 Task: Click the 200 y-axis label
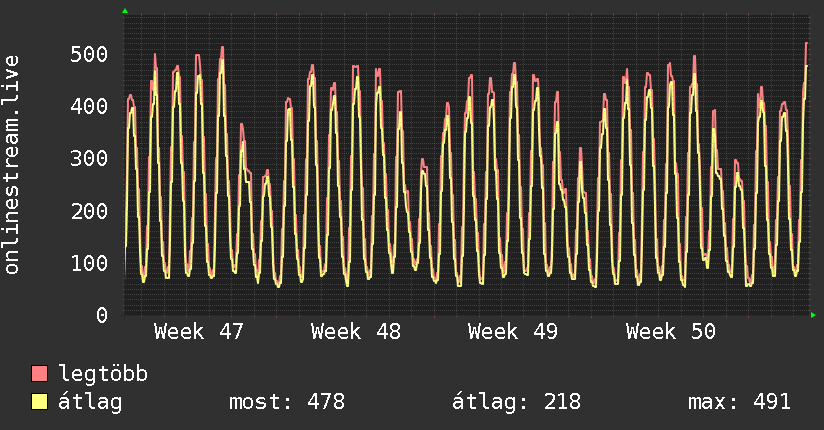point(89,211)
